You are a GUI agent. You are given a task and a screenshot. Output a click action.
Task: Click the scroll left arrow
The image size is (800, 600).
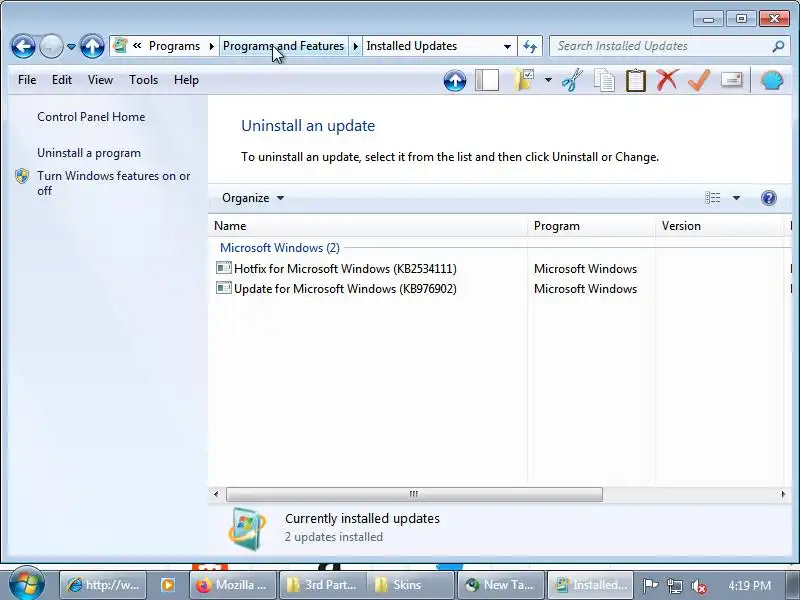pos(216,494)
